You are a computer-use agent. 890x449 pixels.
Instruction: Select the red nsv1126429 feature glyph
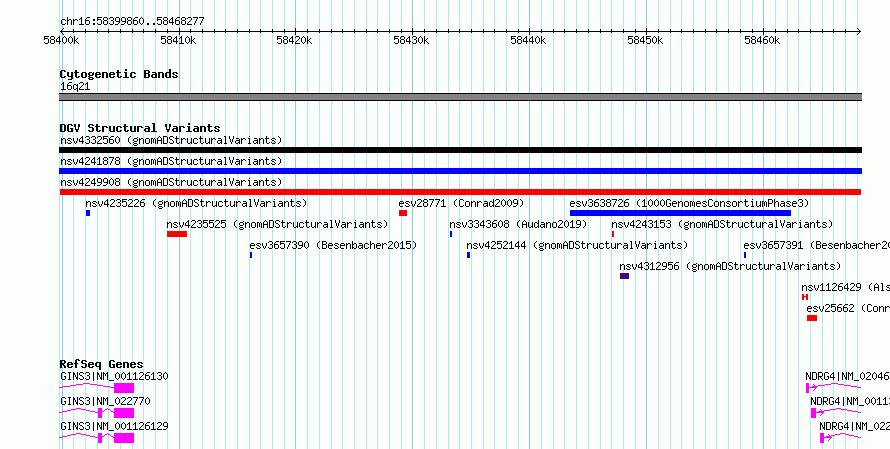[x=805, y=297]
